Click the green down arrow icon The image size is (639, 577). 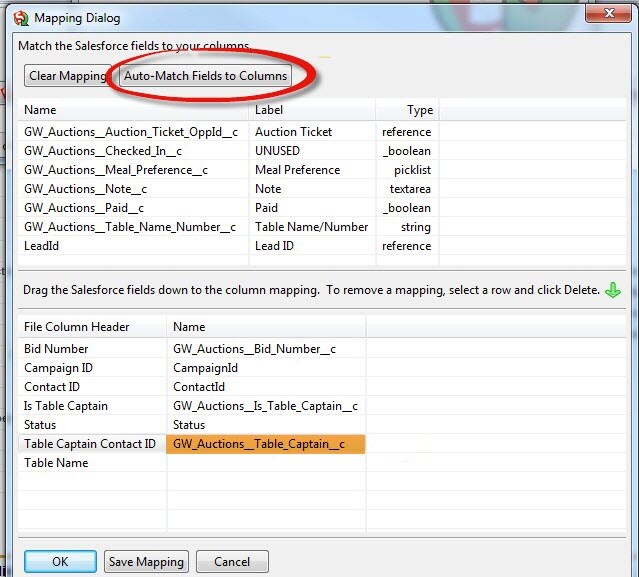613,290
